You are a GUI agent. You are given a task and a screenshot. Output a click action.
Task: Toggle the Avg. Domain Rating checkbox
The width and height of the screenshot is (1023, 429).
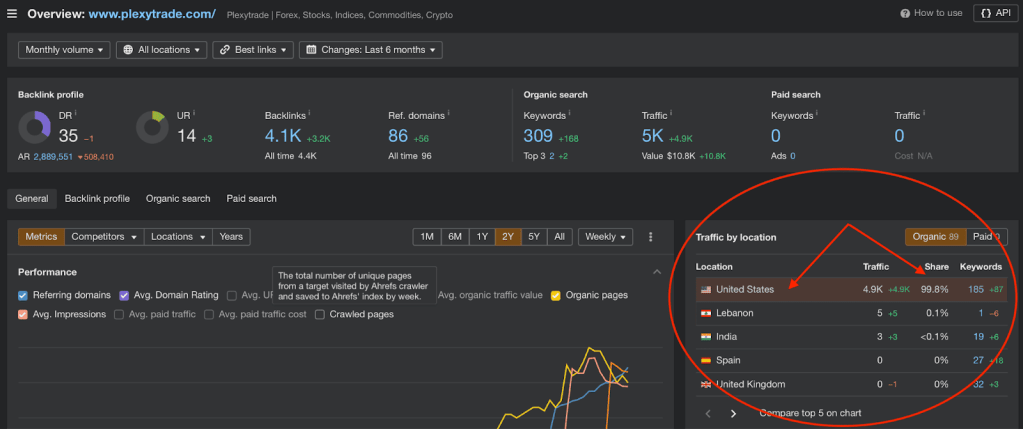coord(124,295)
